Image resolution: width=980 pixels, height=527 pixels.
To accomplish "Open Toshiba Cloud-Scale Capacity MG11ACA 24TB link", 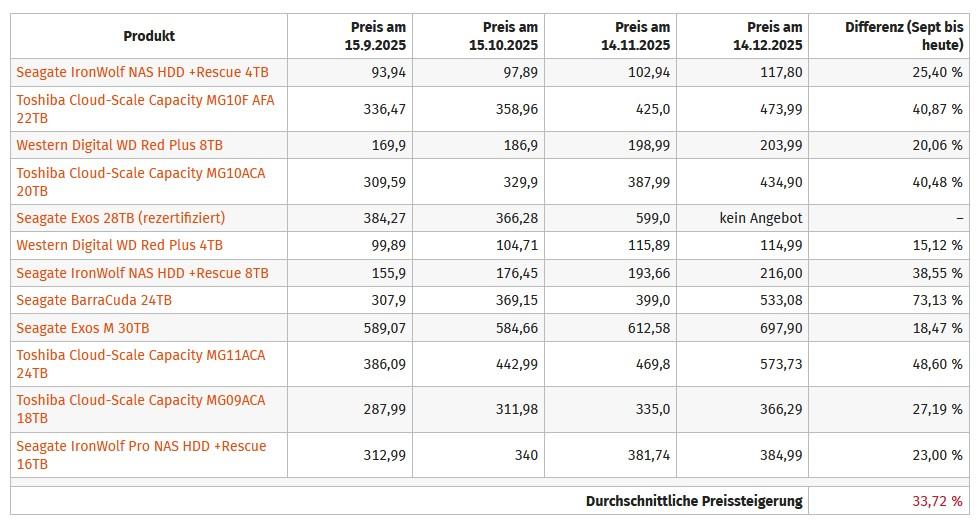I will pos(140,364).
